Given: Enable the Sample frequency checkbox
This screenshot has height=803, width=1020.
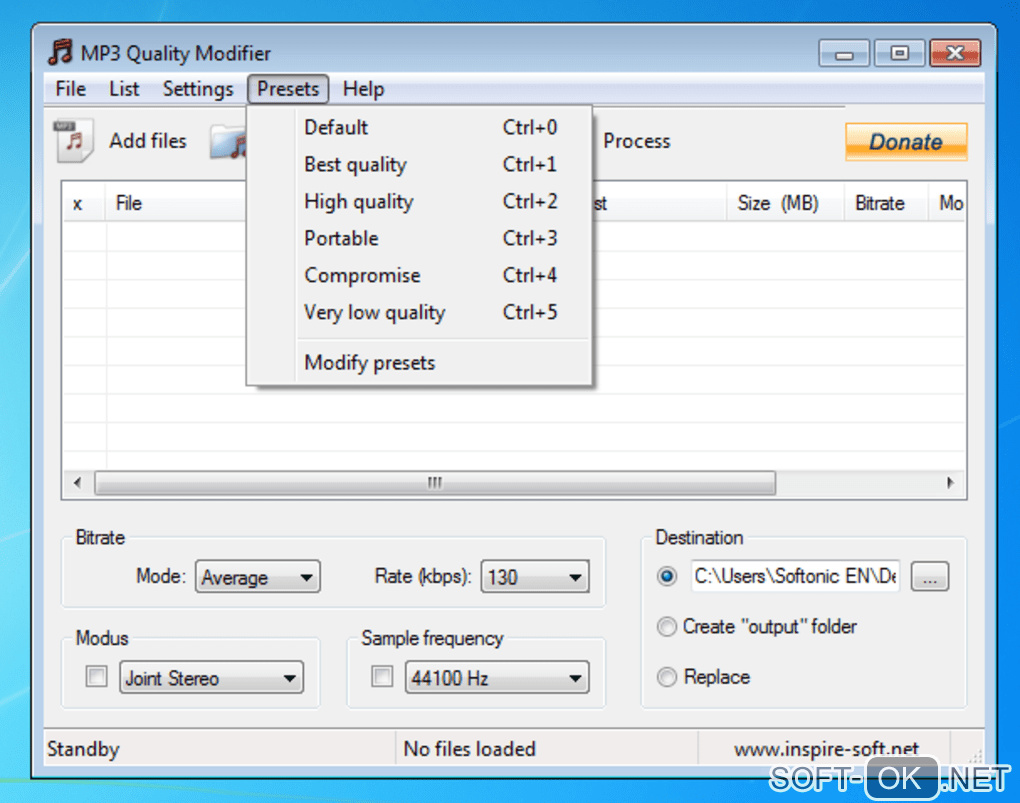Looking at the screenshot, I should pyautogui.click(x=382, y=677).
